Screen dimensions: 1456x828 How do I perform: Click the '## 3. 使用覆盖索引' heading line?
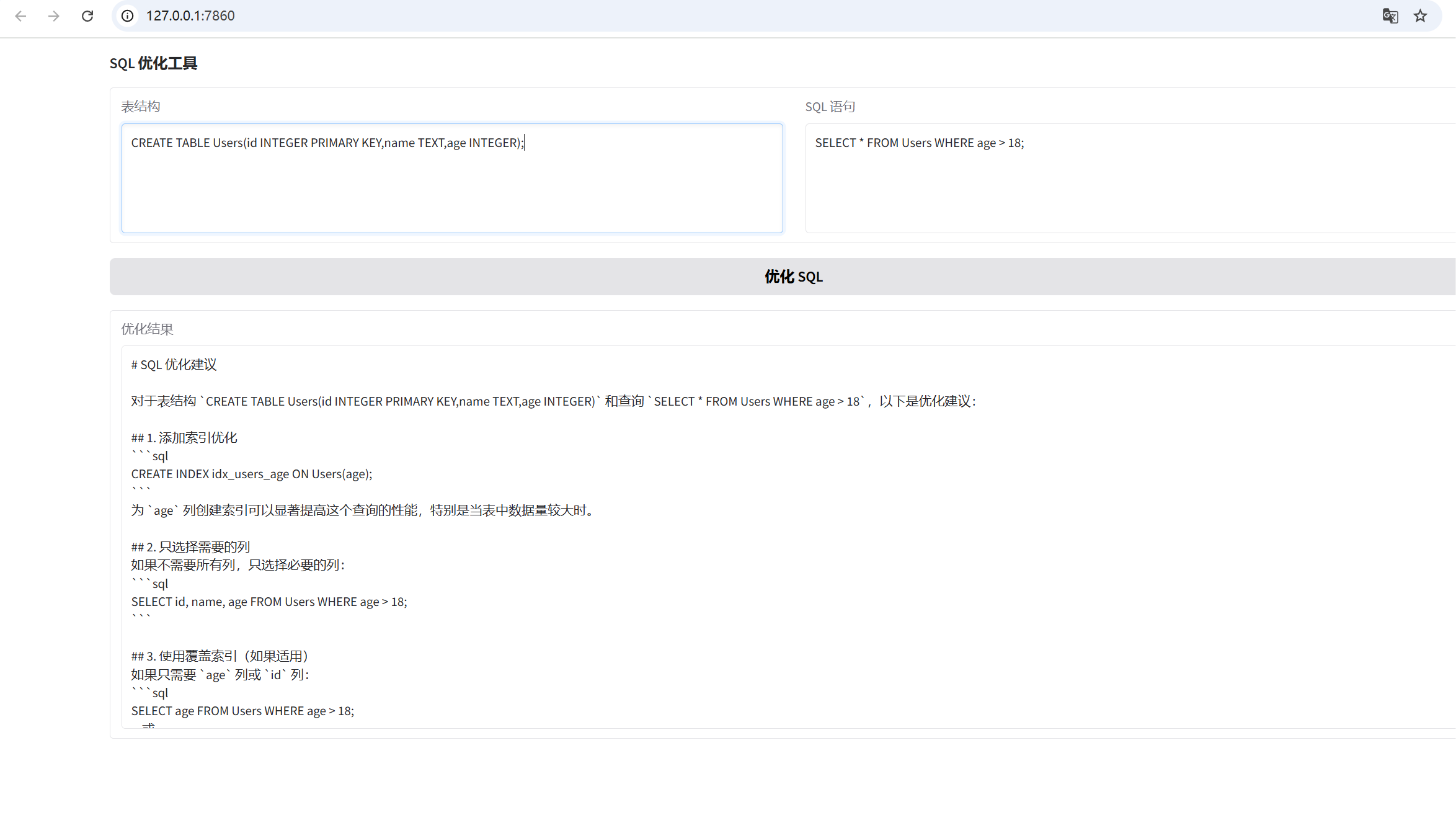pos(220,657)
